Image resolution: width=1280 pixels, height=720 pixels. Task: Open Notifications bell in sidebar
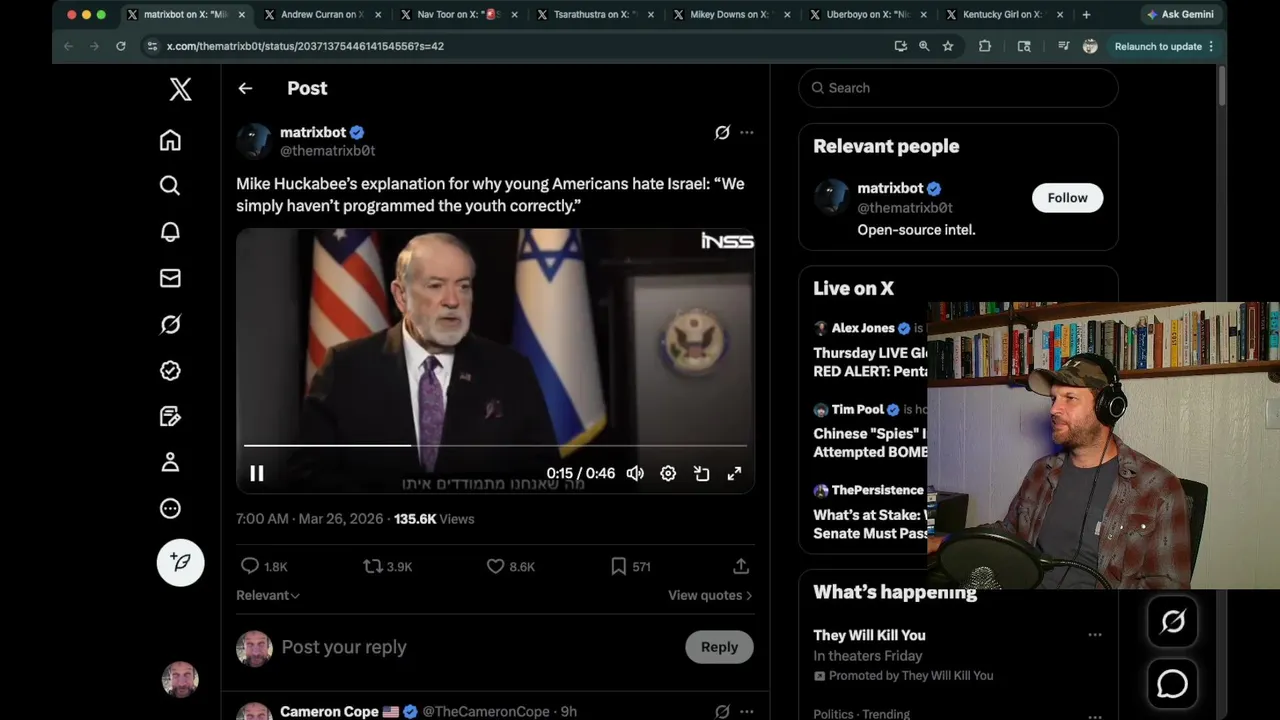point(170,232)
